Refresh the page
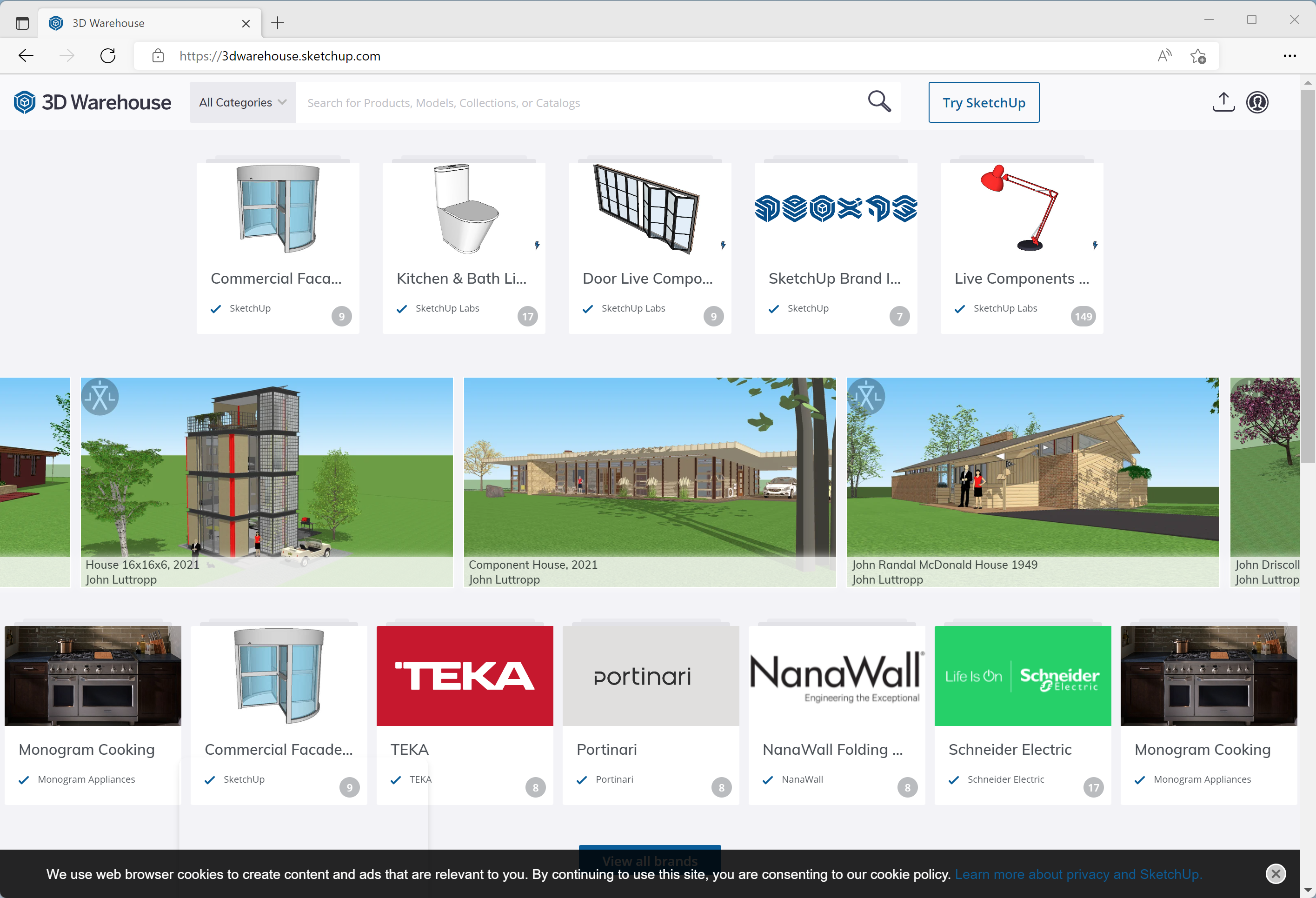 (107, 55)
